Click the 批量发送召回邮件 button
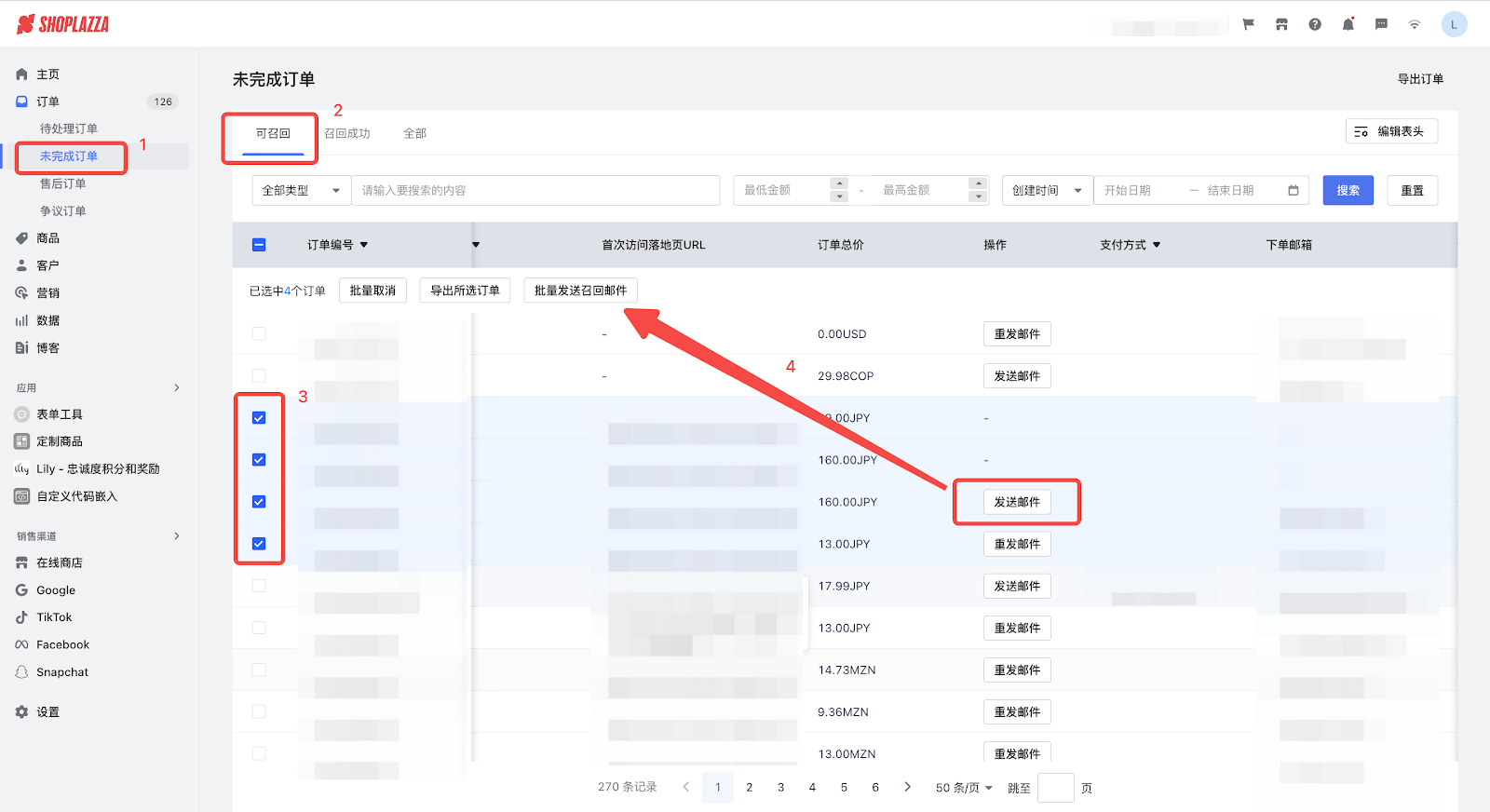 (x=580, y=291)
